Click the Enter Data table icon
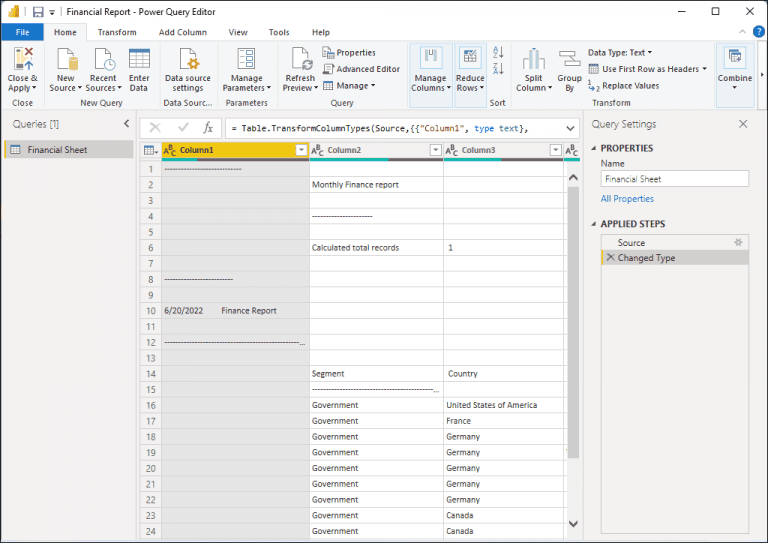 point(139,59)
